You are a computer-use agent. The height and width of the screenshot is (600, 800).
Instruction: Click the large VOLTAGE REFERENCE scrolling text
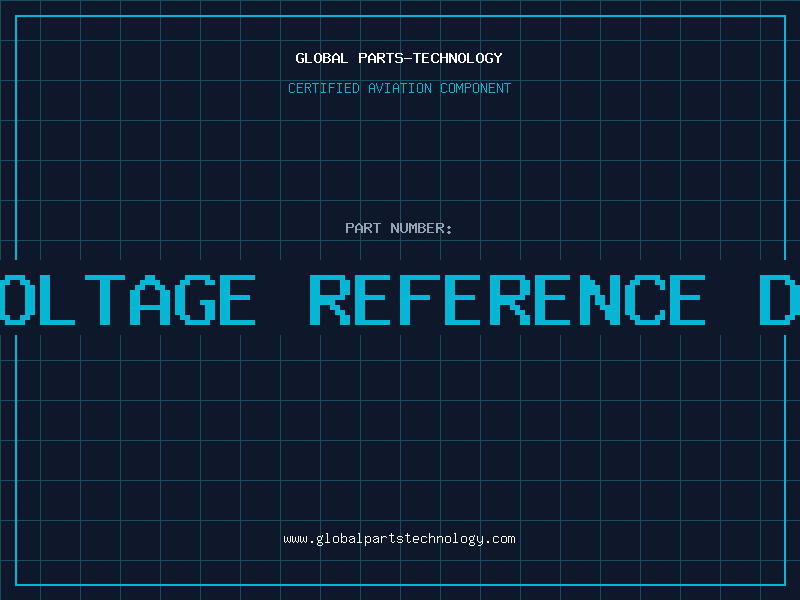[x=400, y=299]
